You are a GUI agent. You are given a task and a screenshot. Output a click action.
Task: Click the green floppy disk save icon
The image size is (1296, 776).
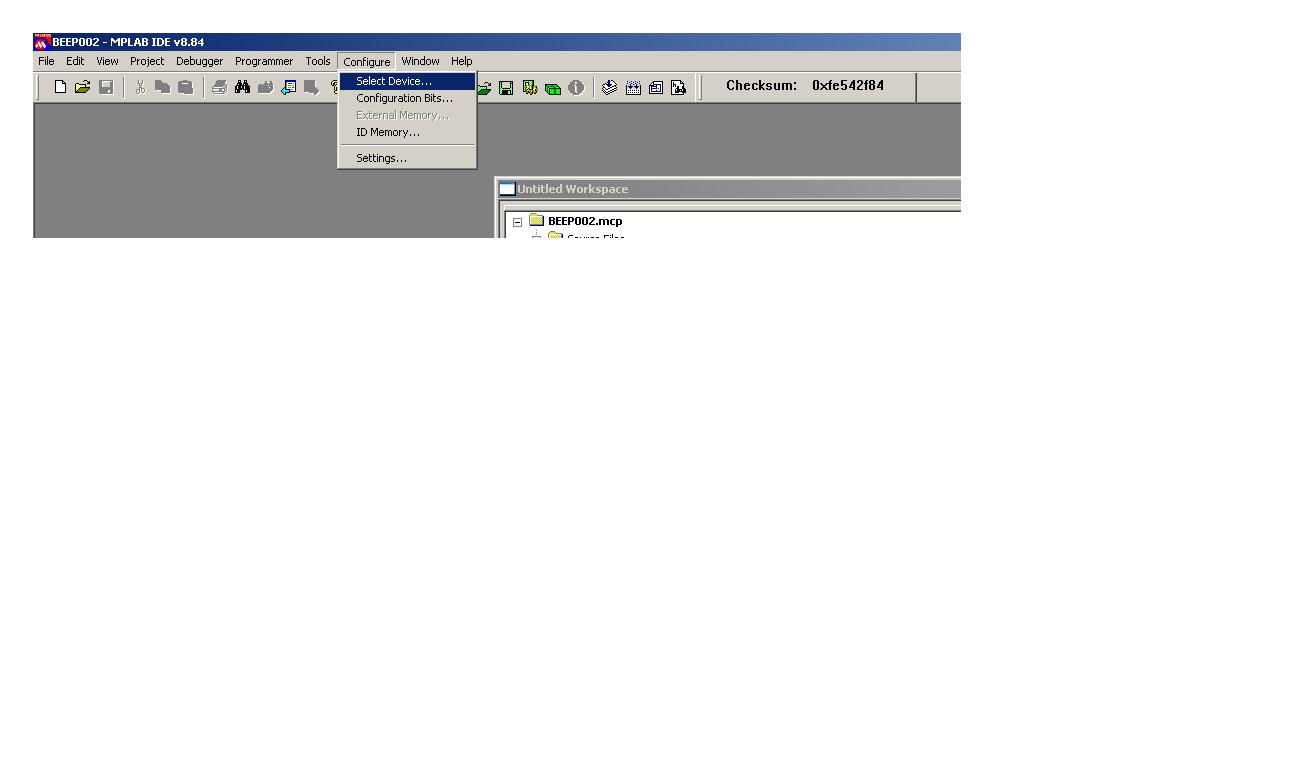[x=506, y=88]
